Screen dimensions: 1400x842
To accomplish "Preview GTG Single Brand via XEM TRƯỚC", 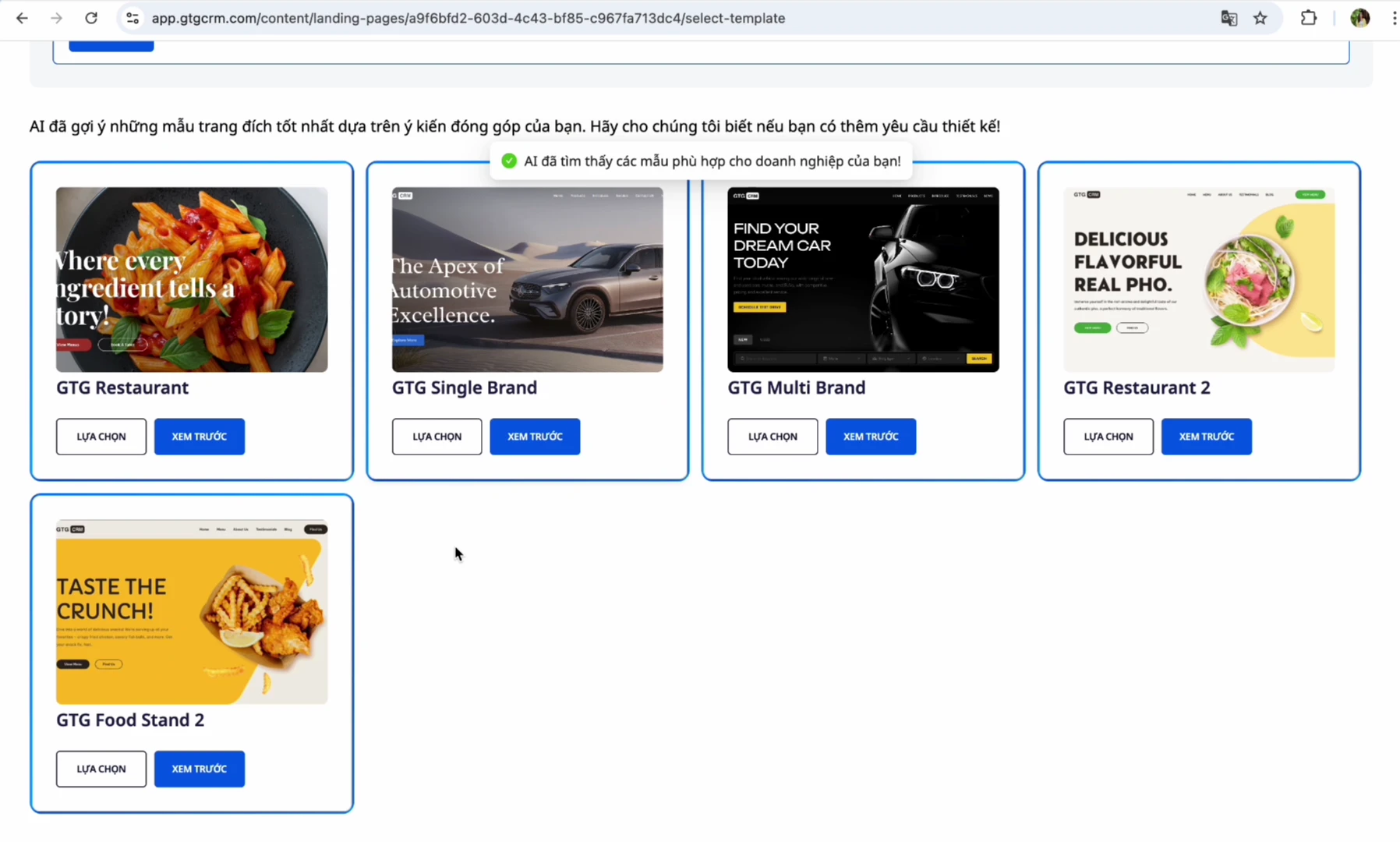I will click(535, 436).
